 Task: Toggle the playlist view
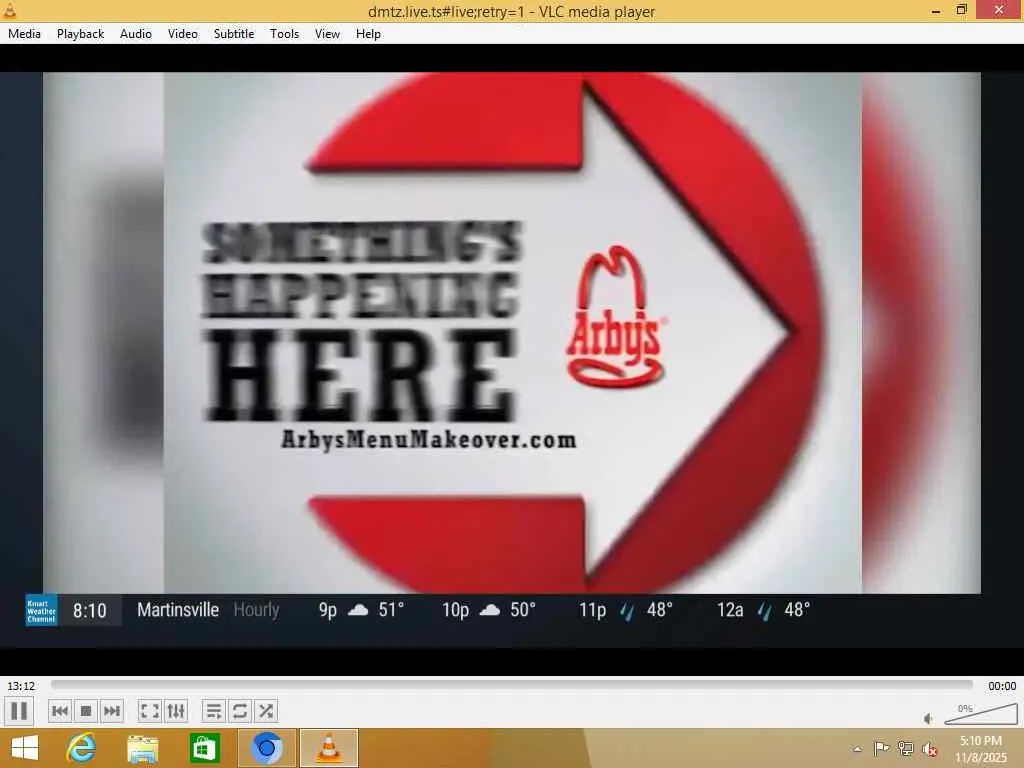[x=214, y=711]
